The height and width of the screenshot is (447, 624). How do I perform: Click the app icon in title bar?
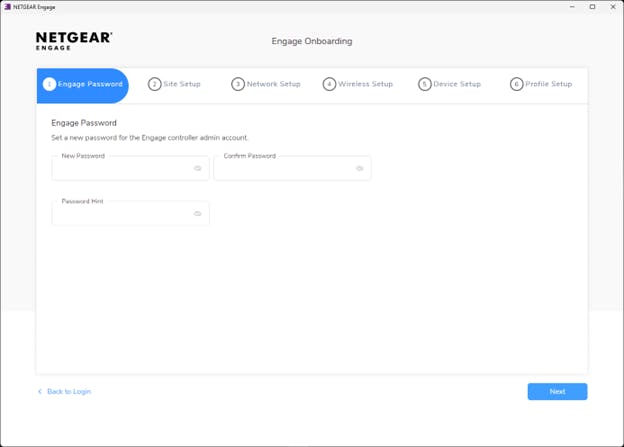tap(7, 6)
